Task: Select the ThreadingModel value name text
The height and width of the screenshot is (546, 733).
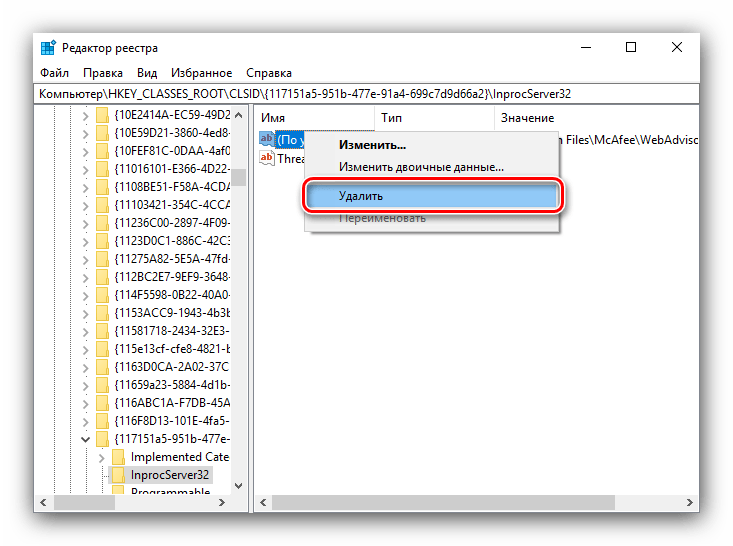Action: coord(290,158)
